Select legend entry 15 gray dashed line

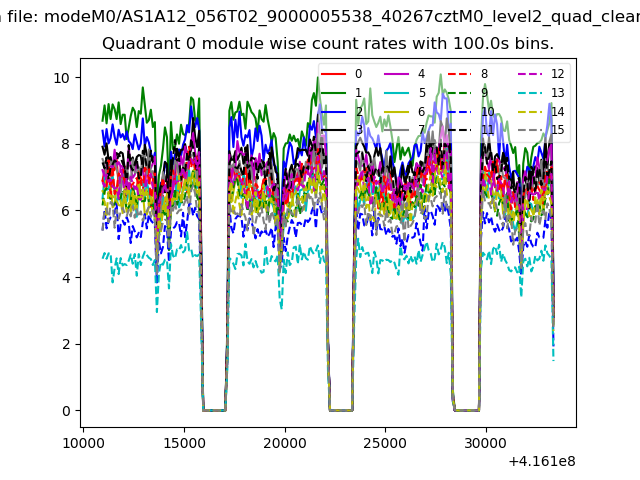click(540, 130)
